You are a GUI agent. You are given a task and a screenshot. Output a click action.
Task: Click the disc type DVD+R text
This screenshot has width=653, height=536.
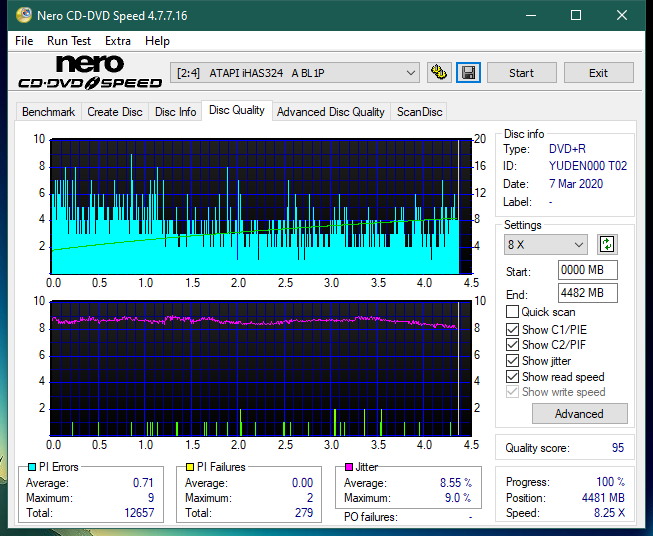click(x=567, y=149)
